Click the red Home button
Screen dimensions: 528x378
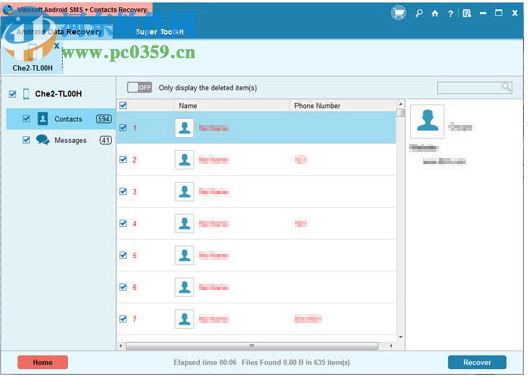point(42,362)
